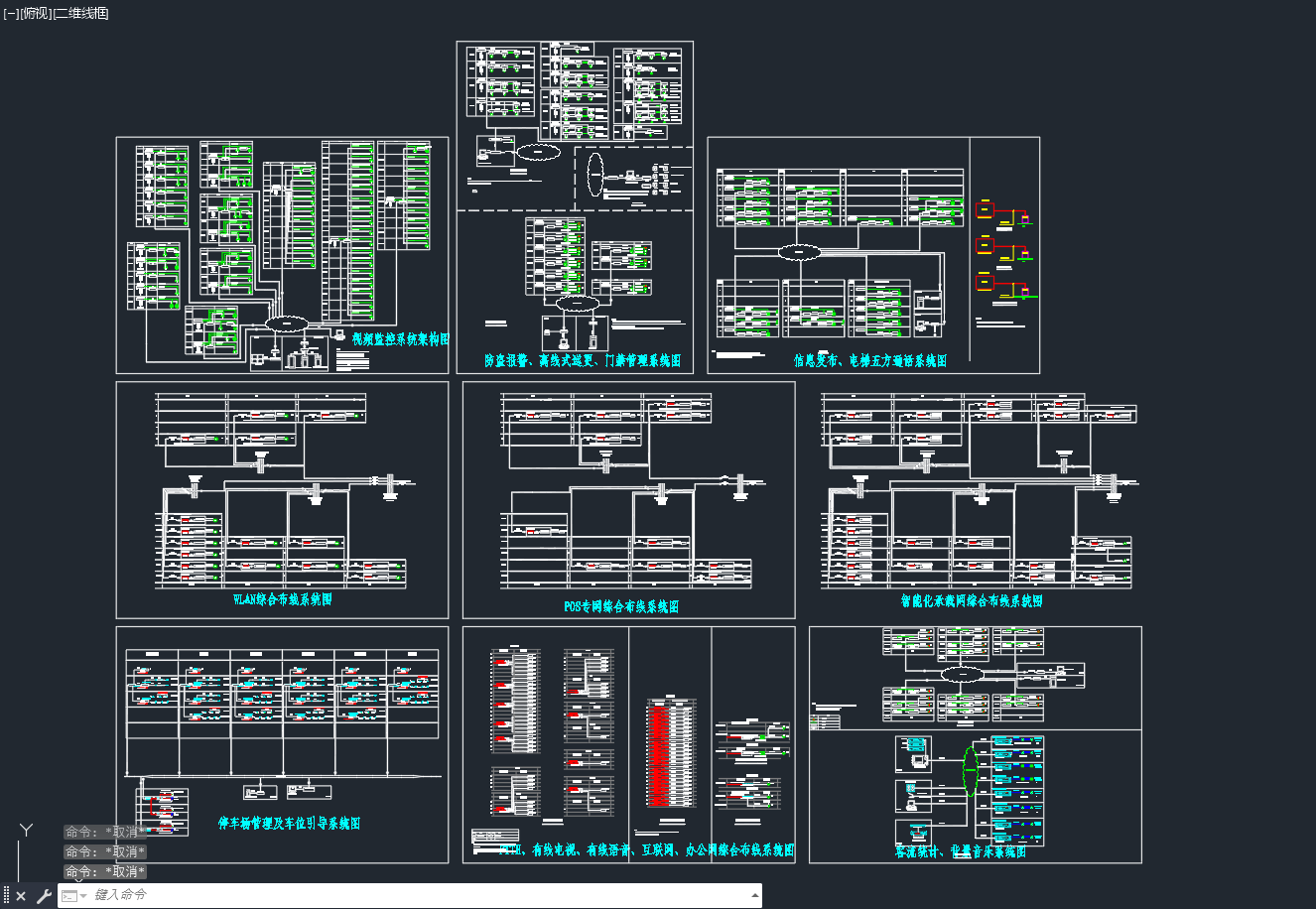Select the FTTH、有线电视 综合布线系统图 title text

[x=647, y=850]
